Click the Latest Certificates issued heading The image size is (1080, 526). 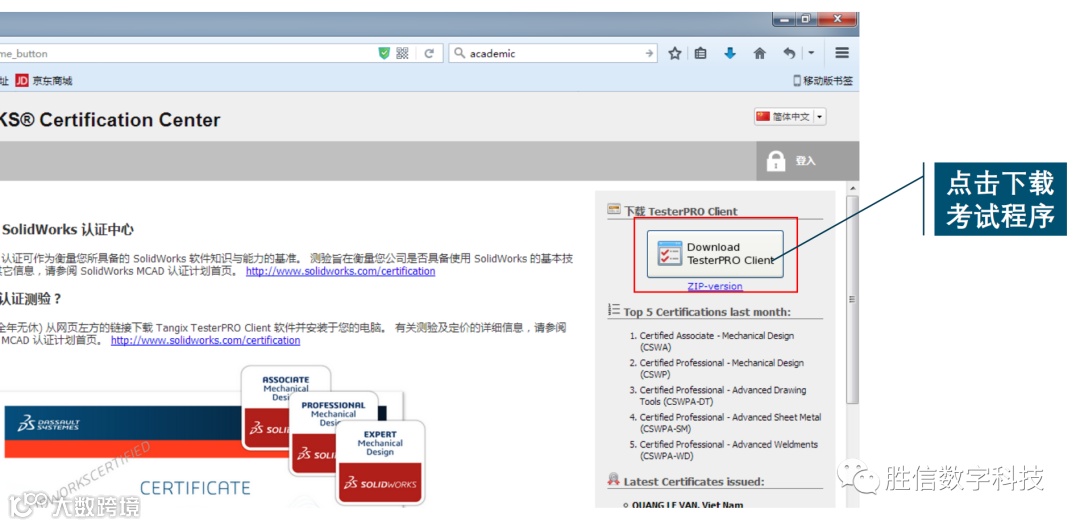pos(694,481)
